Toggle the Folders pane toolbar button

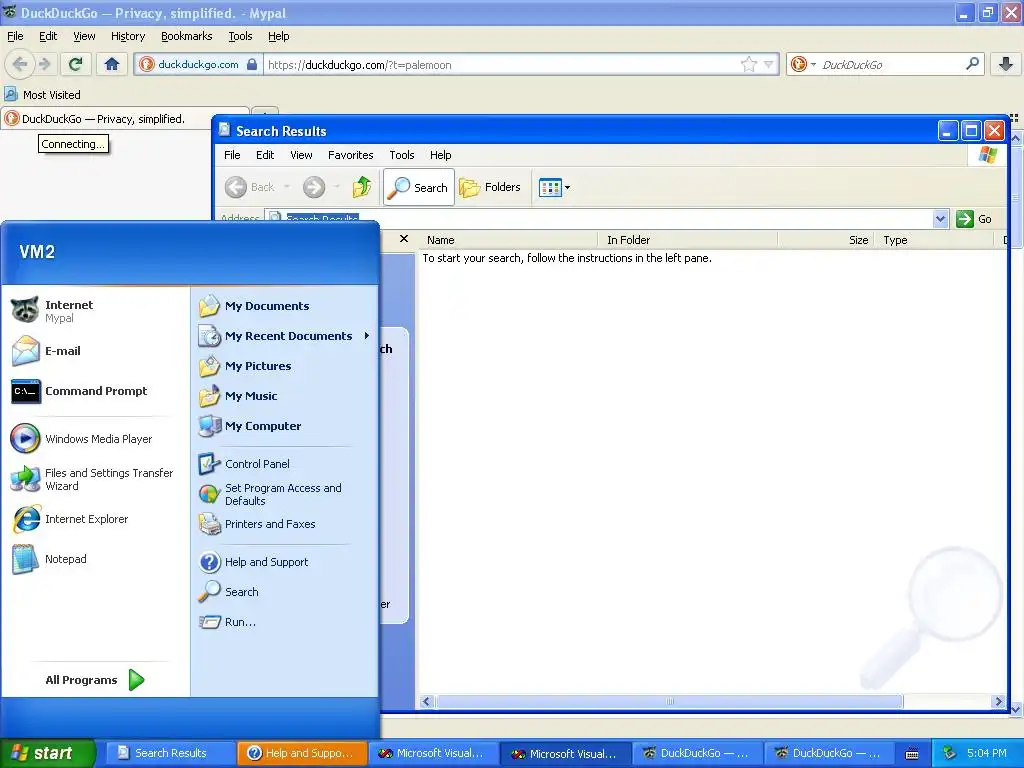490,187
